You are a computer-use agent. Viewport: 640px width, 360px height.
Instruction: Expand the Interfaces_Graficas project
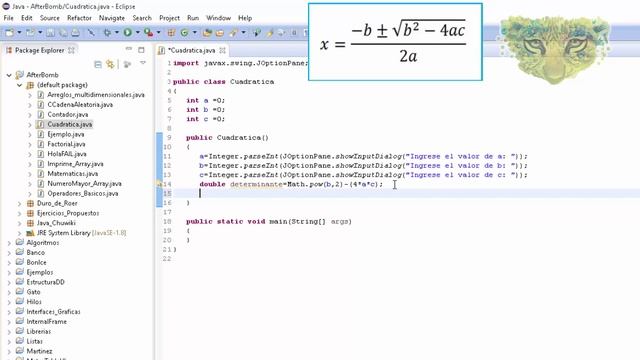[x=9, y=312]
